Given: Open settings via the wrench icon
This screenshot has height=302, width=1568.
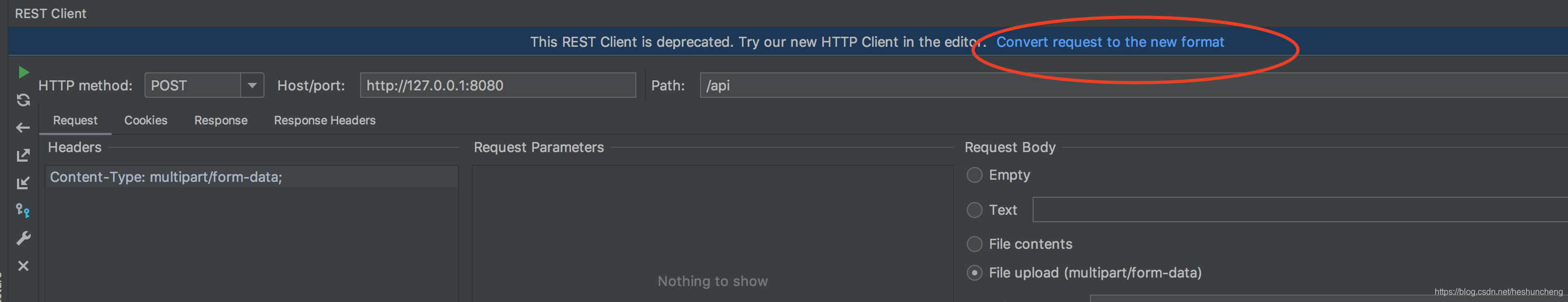Looking at the screenshot, I should [23, 238].
